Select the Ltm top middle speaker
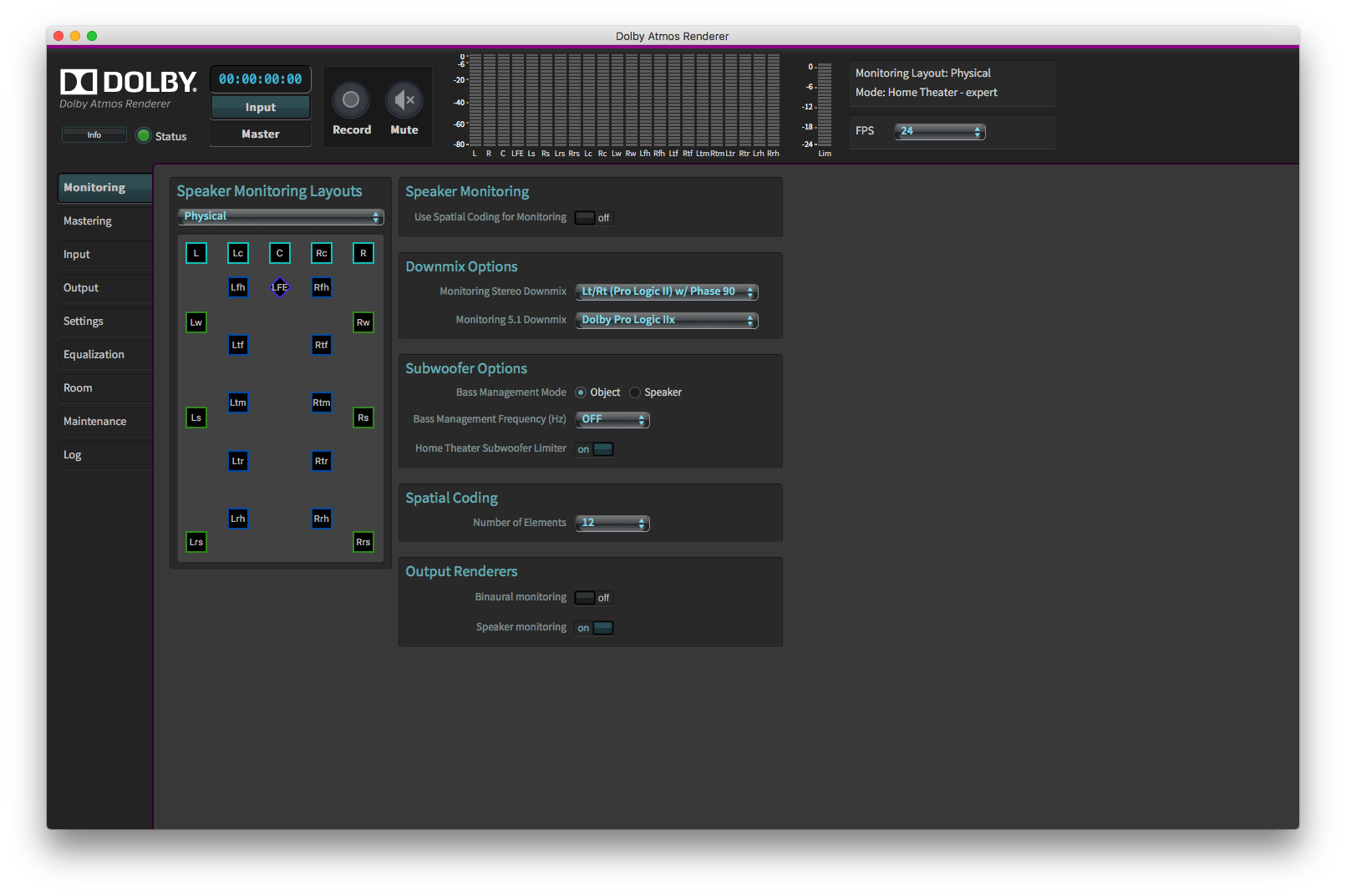Screen dimensions: 1346x896 click(x=238, y=402)
